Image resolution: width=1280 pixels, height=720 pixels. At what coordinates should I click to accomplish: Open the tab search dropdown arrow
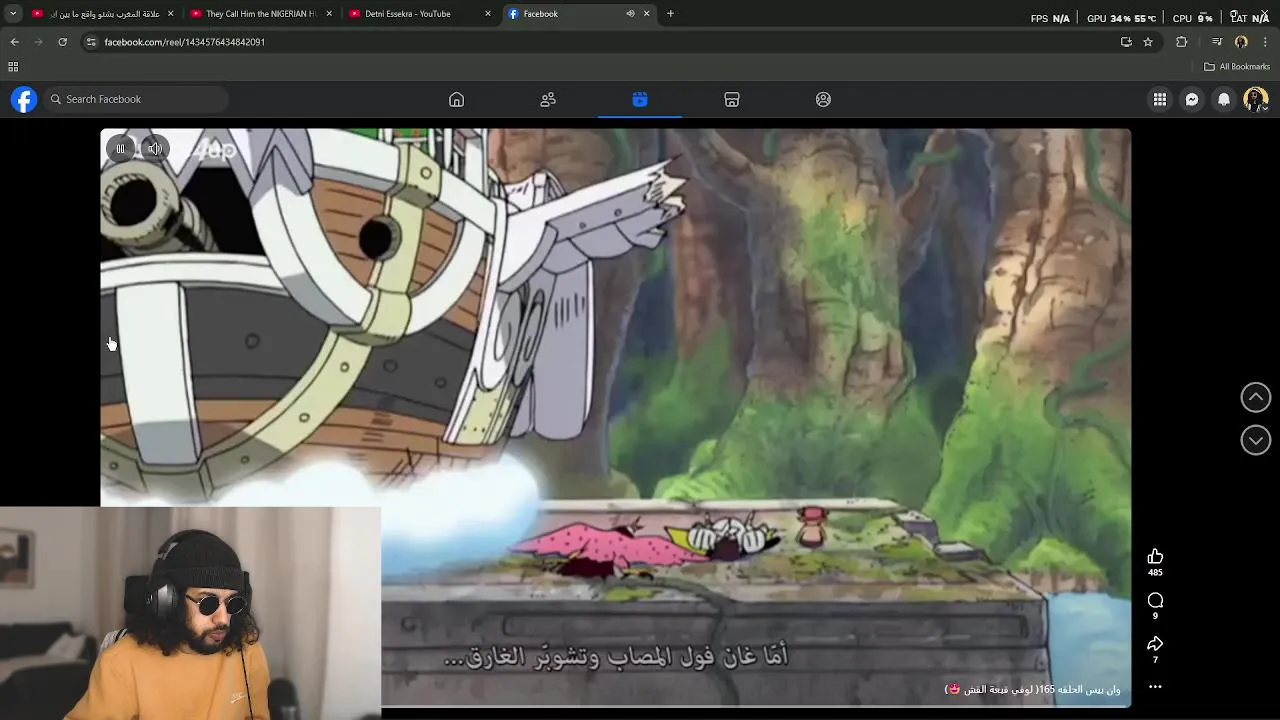(13, 14)
